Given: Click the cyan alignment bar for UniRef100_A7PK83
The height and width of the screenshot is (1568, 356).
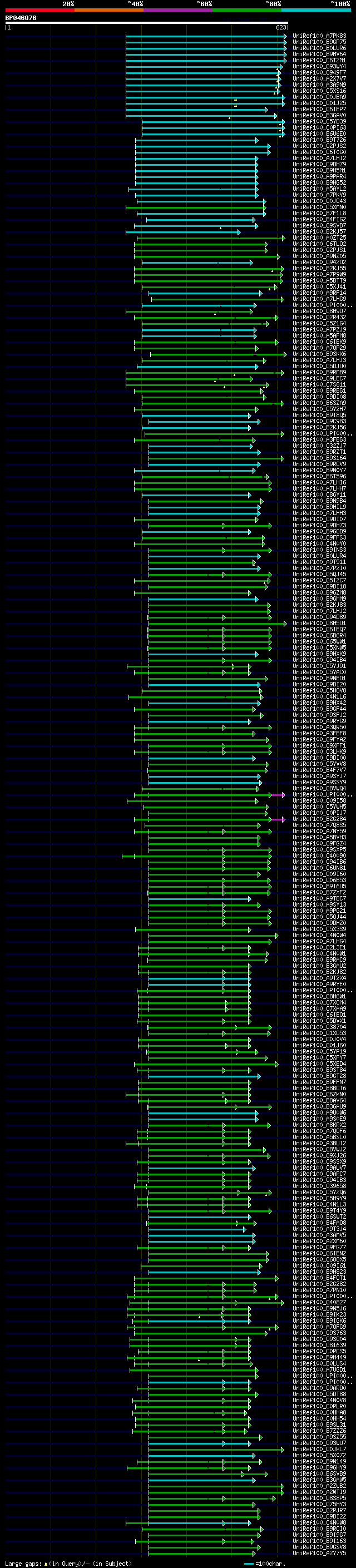Looking at the screenshot, I should click(x=206, y=36).
